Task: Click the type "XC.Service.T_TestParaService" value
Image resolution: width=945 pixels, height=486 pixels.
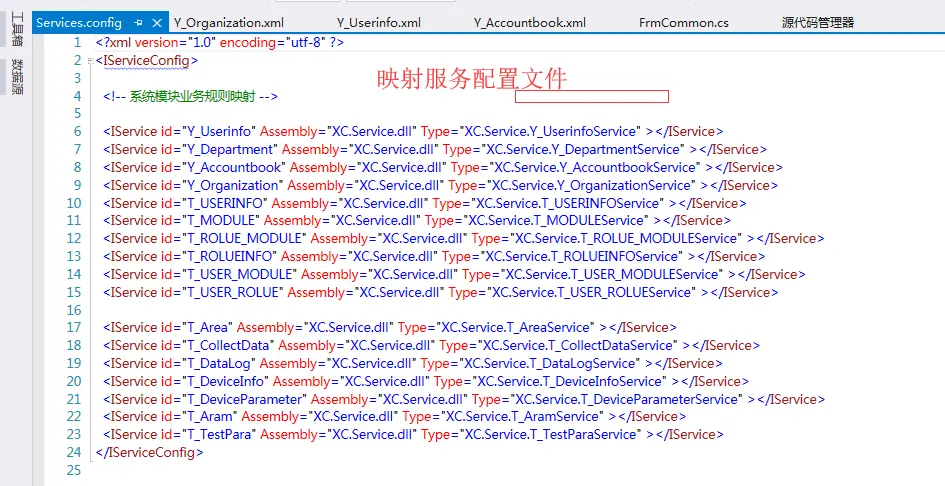Action: coord(551,434)
